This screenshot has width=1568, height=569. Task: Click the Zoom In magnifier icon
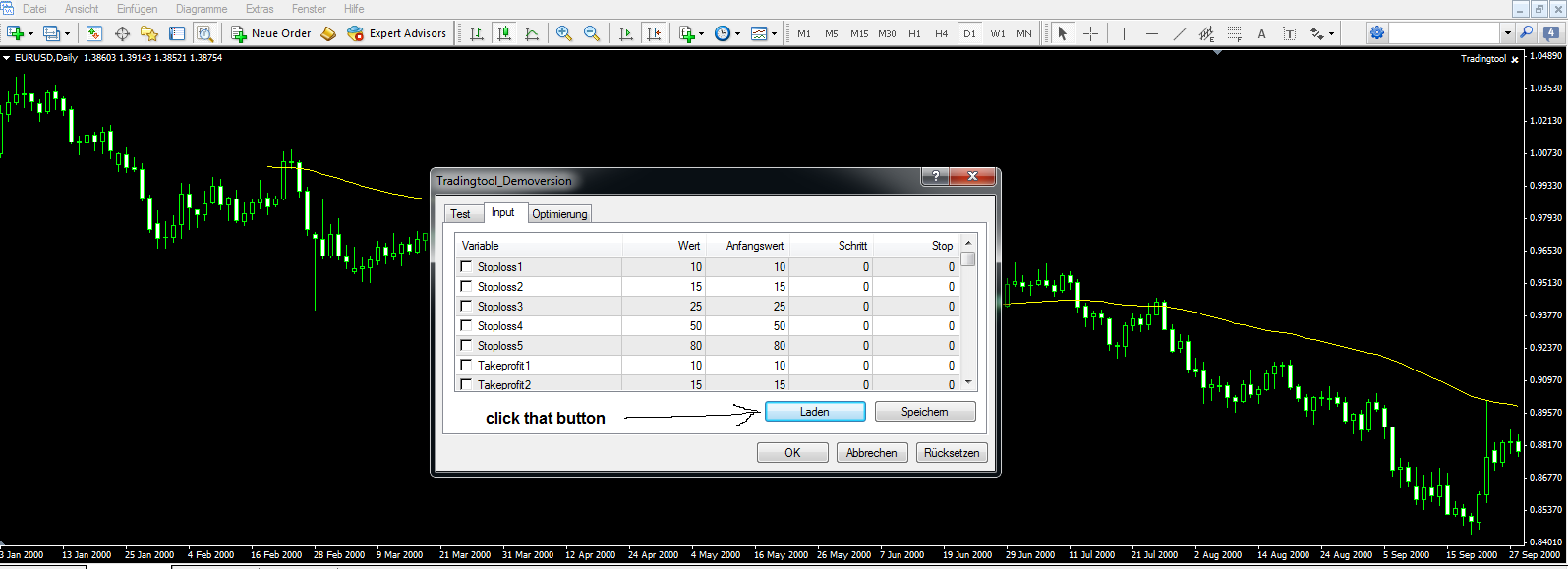tap(564, 33)
